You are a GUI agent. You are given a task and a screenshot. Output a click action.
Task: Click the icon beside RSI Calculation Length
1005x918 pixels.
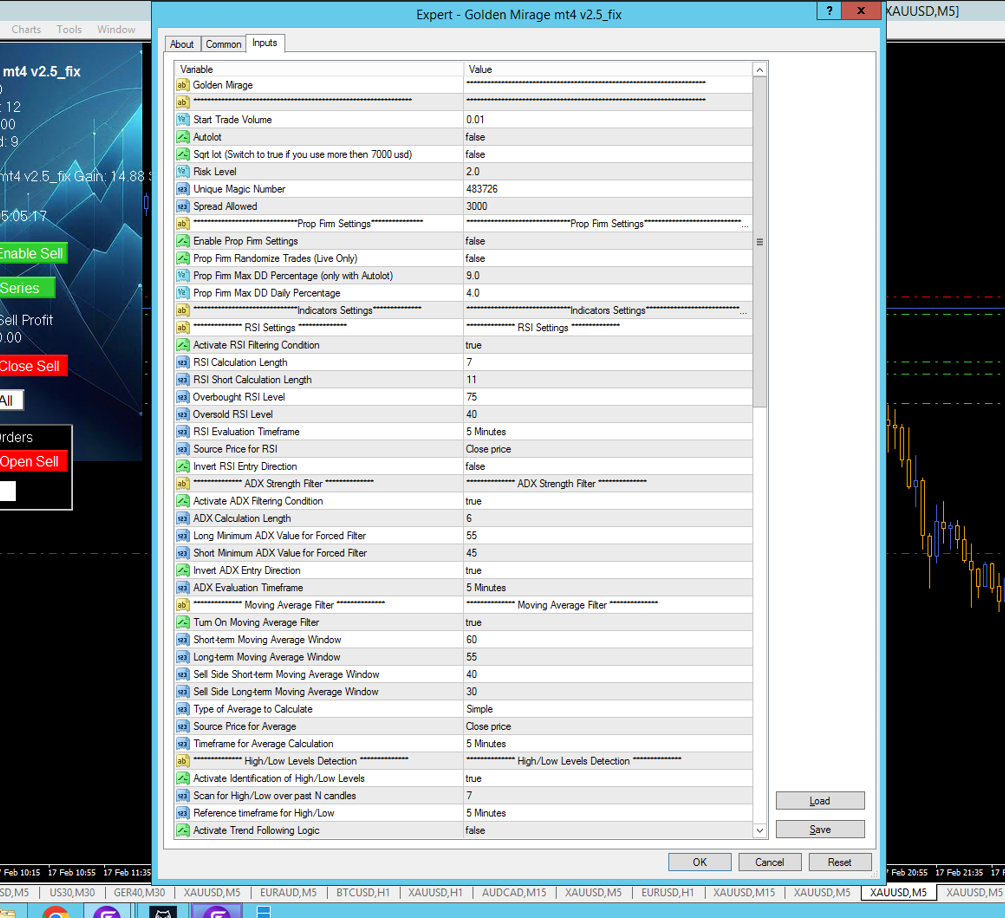(x=183, y=362)
